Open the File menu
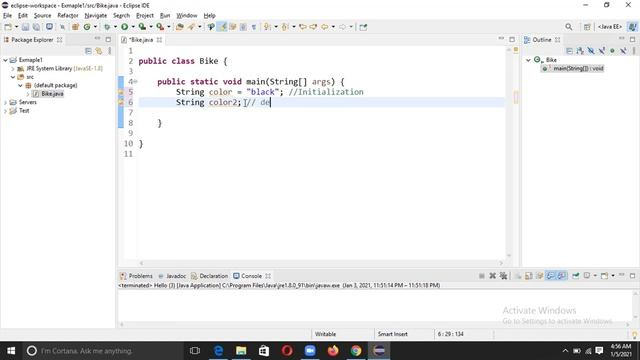Viewport: 640px width, 360px height. tap(7, 16)
